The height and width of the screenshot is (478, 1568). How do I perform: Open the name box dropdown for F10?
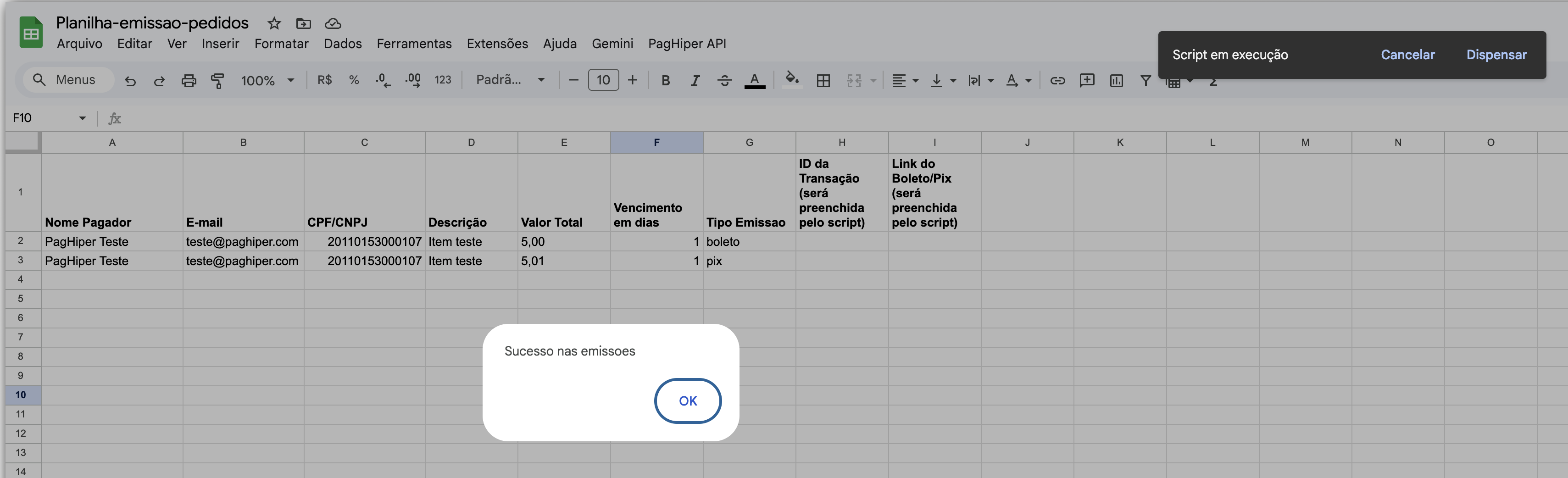pos(82,118)
